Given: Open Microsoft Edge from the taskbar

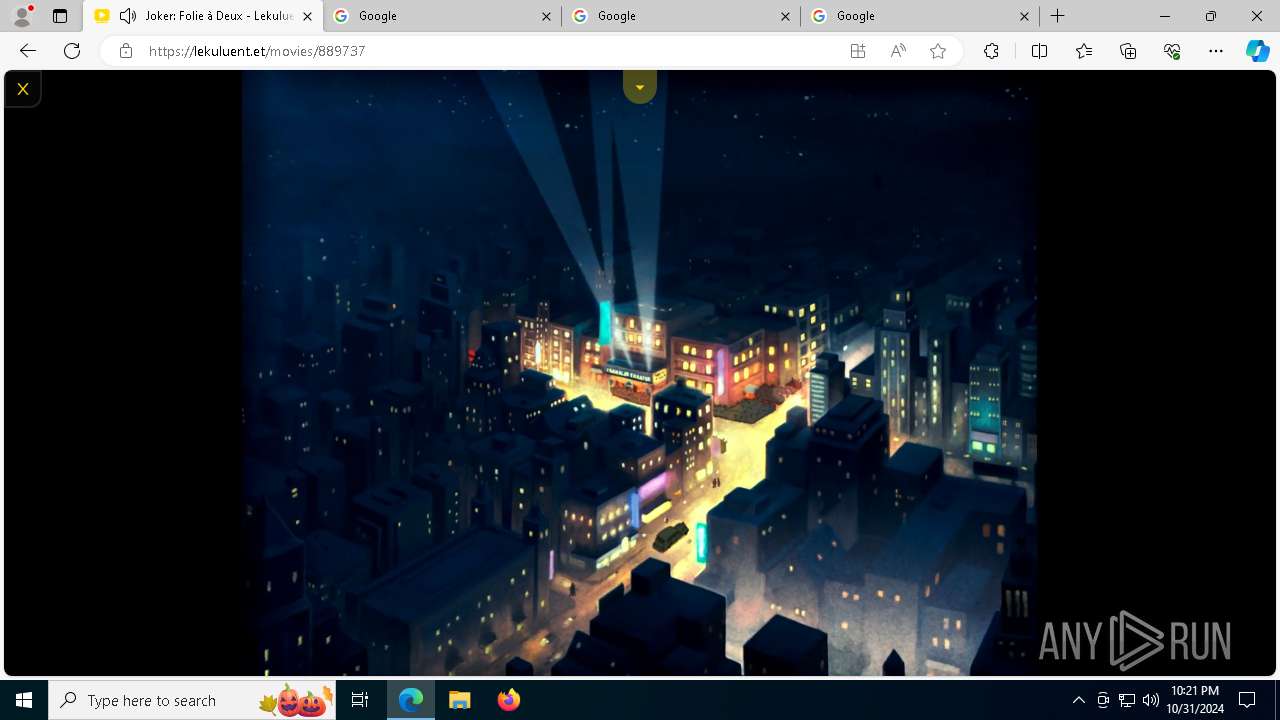Looking at the screenshot, I should click(411, 700).
